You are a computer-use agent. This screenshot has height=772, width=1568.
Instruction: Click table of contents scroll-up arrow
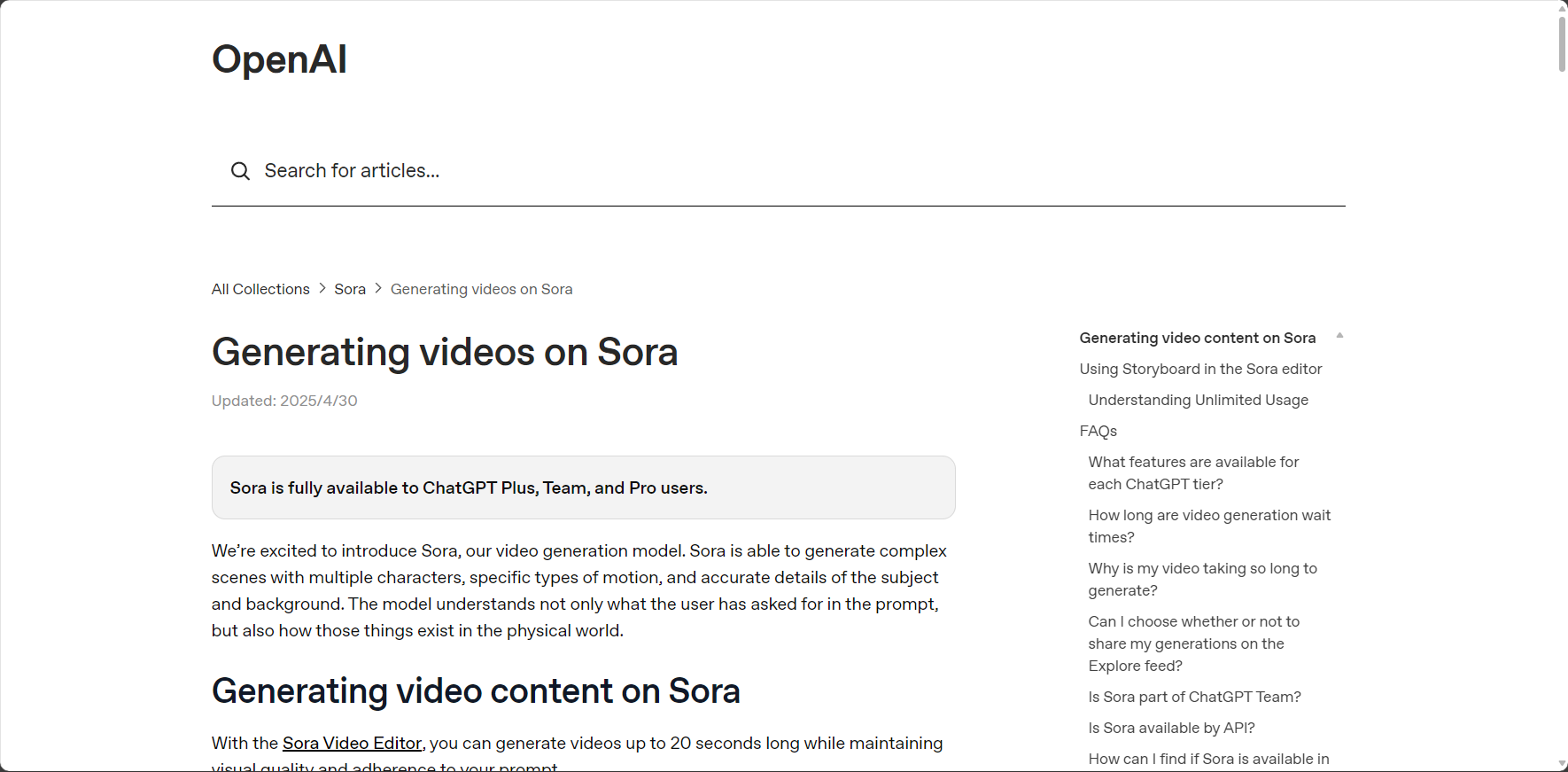[x=1339, y=335]
